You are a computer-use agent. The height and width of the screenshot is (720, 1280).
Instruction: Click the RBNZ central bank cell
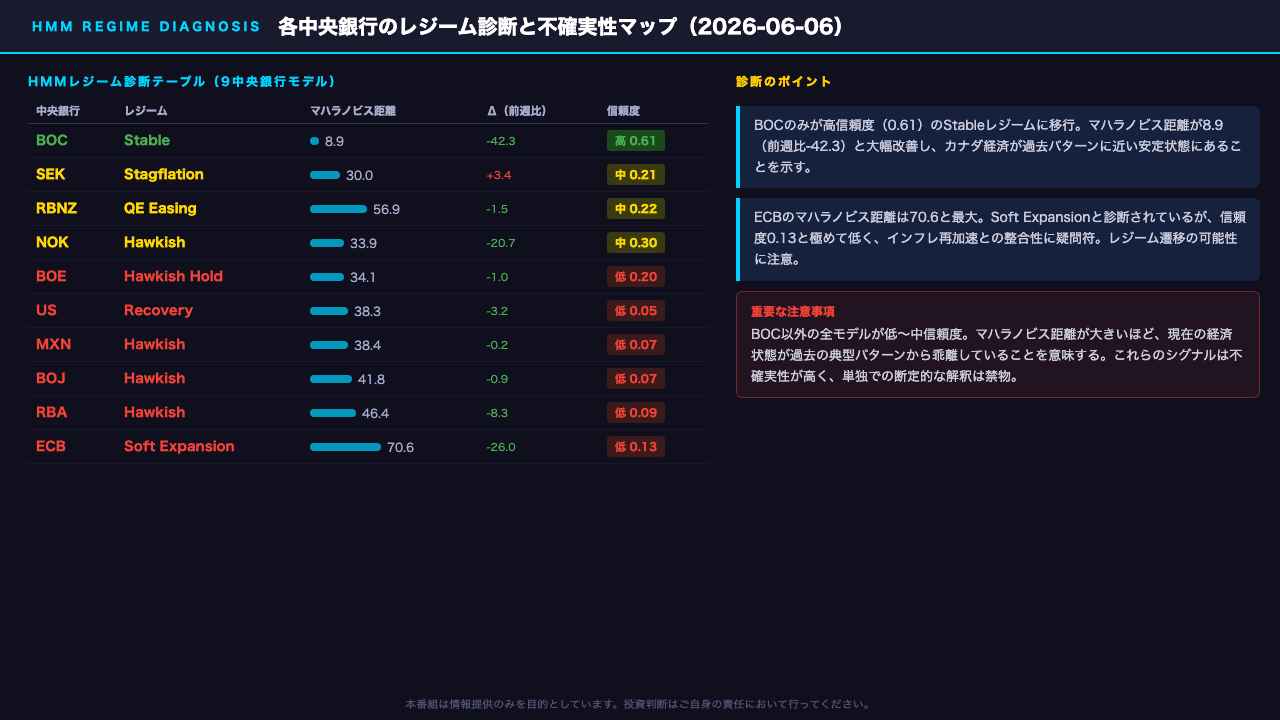tap(56, 209)
